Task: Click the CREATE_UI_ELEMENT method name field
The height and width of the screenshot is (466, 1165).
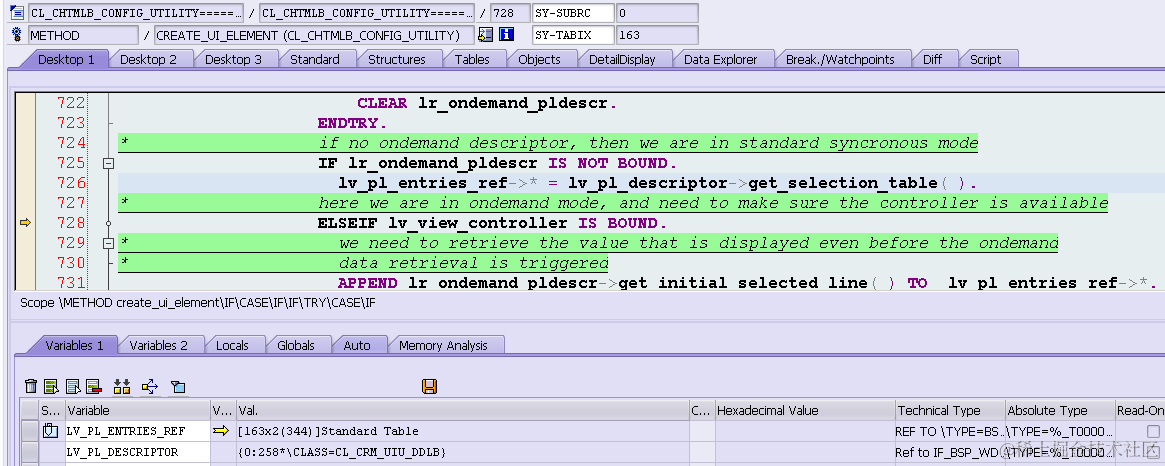Action: [x=314, y=35]
